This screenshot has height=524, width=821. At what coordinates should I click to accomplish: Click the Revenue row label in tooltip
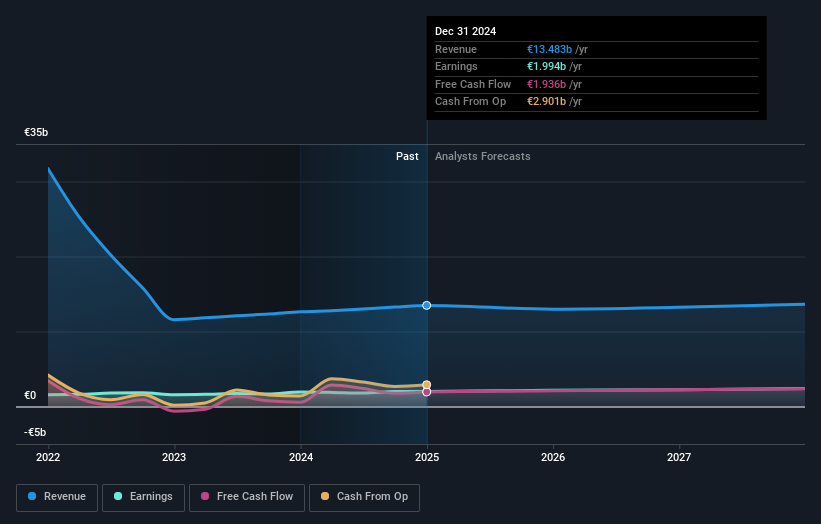coord(456,49)
